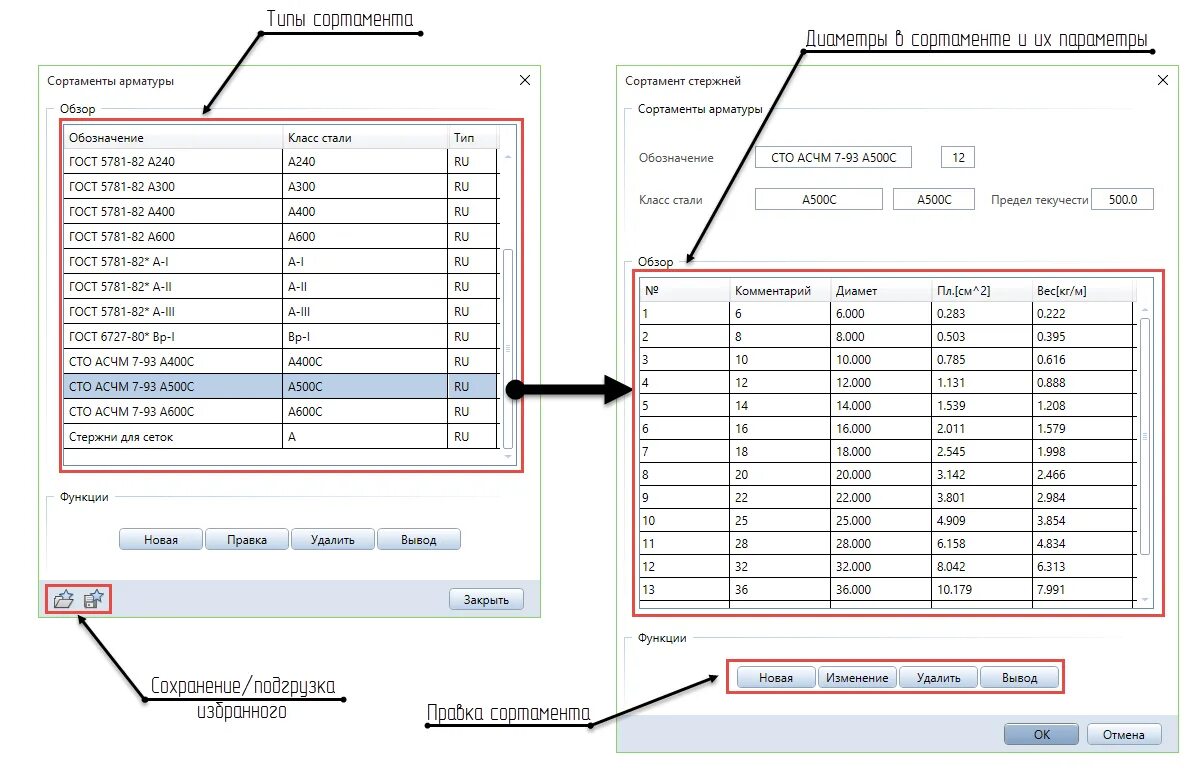Click class cell A600C
This screenshot has width=1204, height=778.
coord(366,411)
